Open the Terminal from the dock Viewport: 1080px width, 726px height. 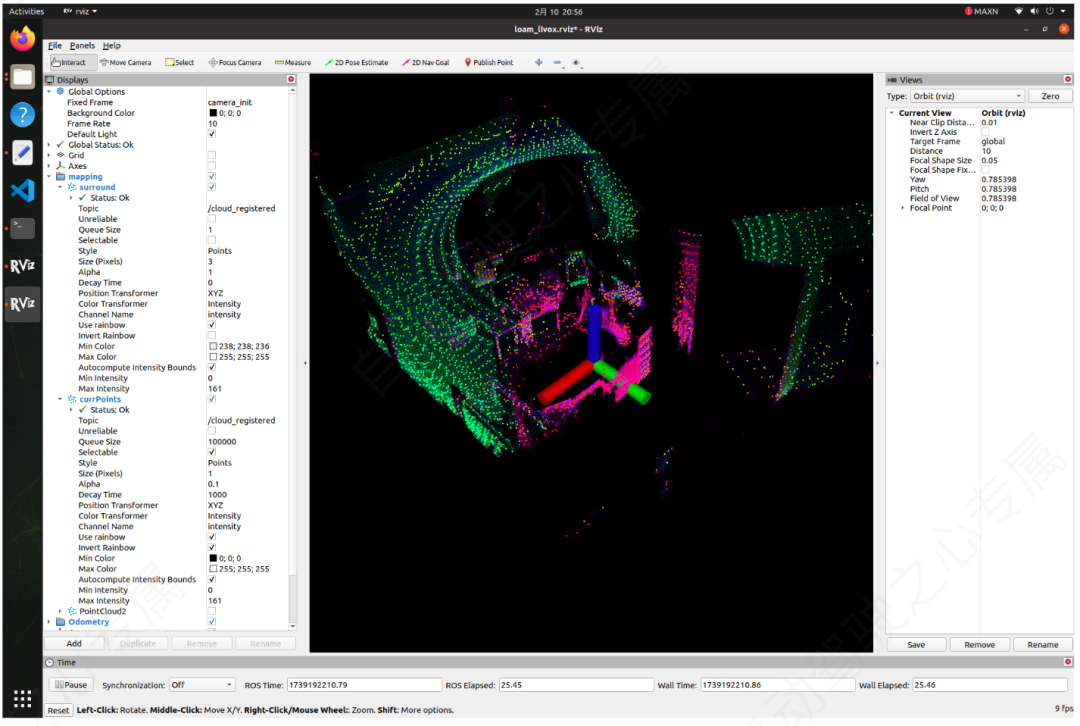[23, 228]
